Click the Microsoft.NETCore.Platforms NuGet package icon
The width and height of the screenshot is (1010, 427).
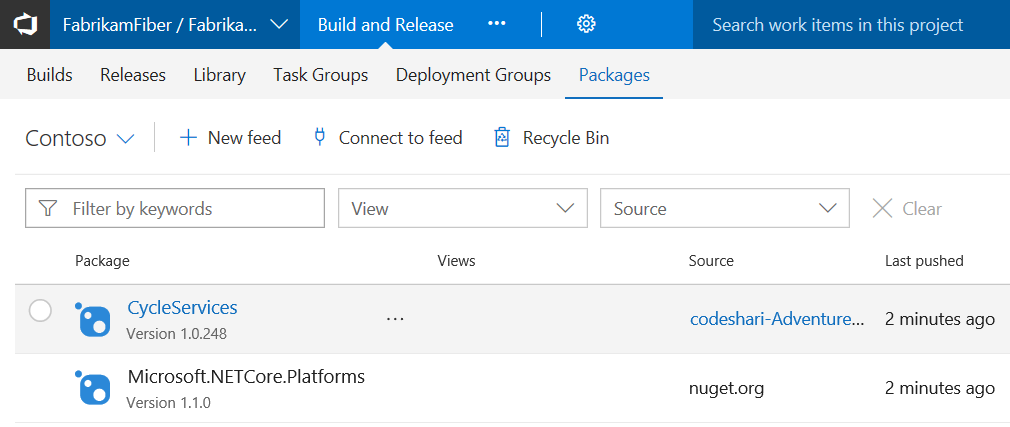(94, 388)
